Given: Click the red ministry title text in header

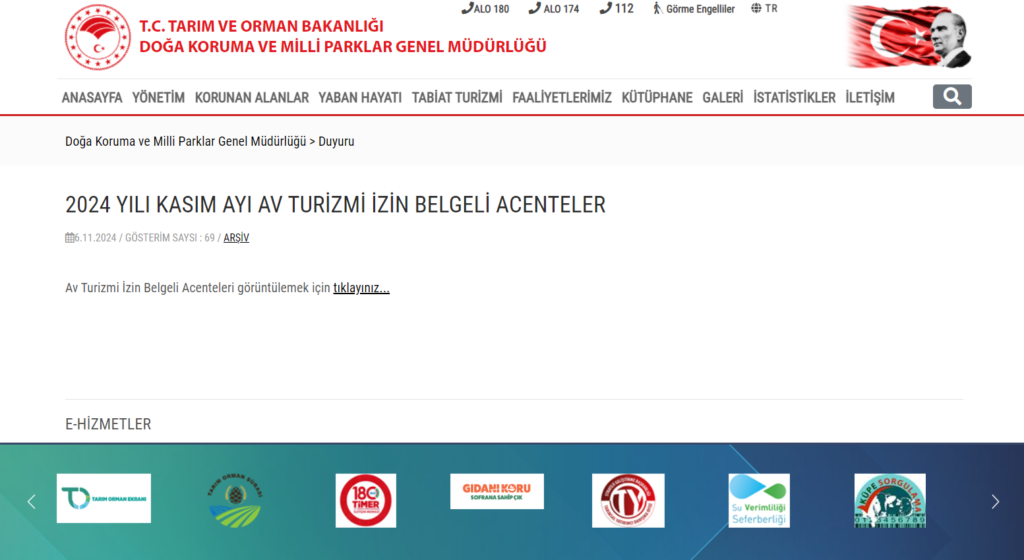Looking at the screenshot, I should [343, 37].
